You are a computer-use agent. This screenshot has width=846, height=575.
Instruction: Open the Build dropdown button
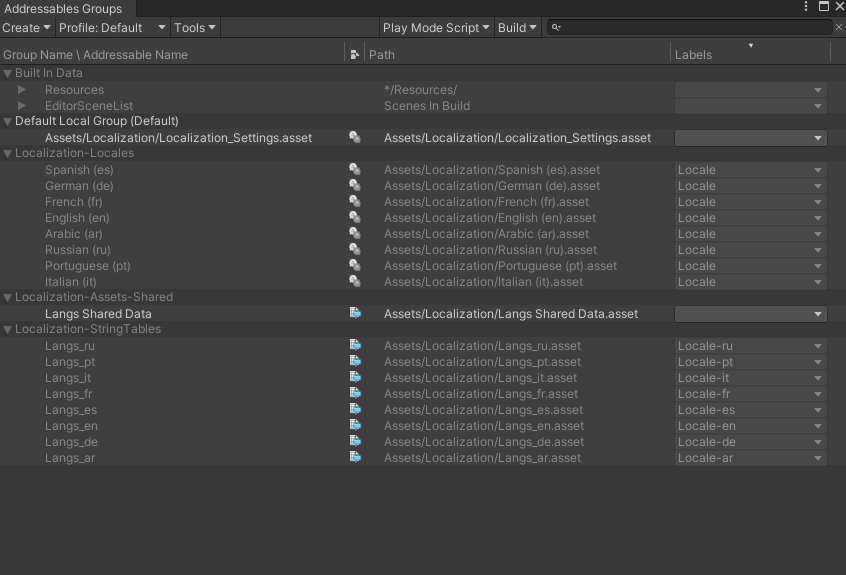click(x=517, y=28)
